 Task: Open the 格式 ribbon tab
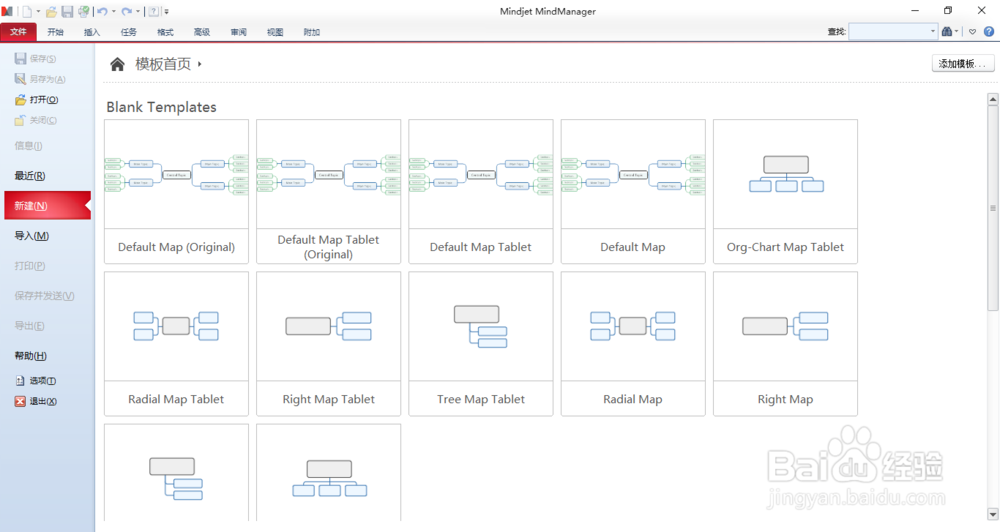pos(165,32)
